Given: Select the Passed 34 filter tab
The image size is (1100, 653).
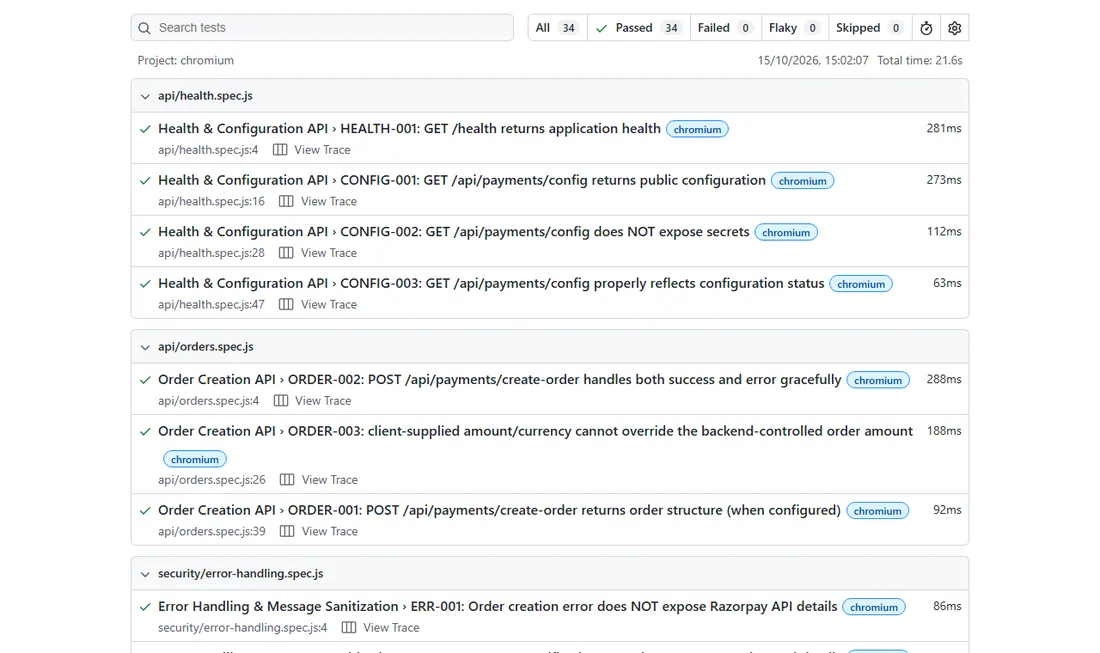Looking at the screenshot, I should [638, 28].
